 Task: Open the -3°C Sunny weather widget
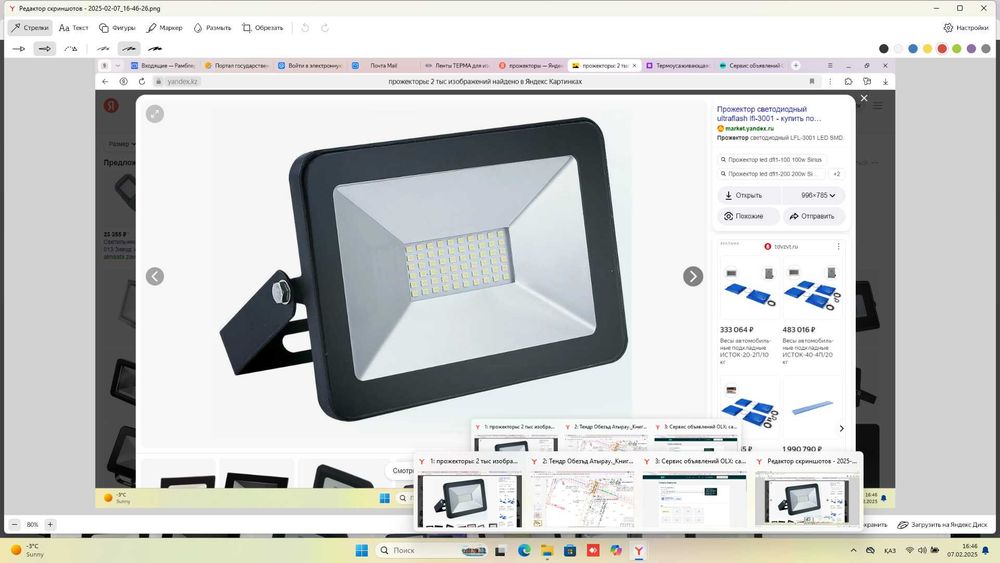pyautogui.click(x=27, y=550)
